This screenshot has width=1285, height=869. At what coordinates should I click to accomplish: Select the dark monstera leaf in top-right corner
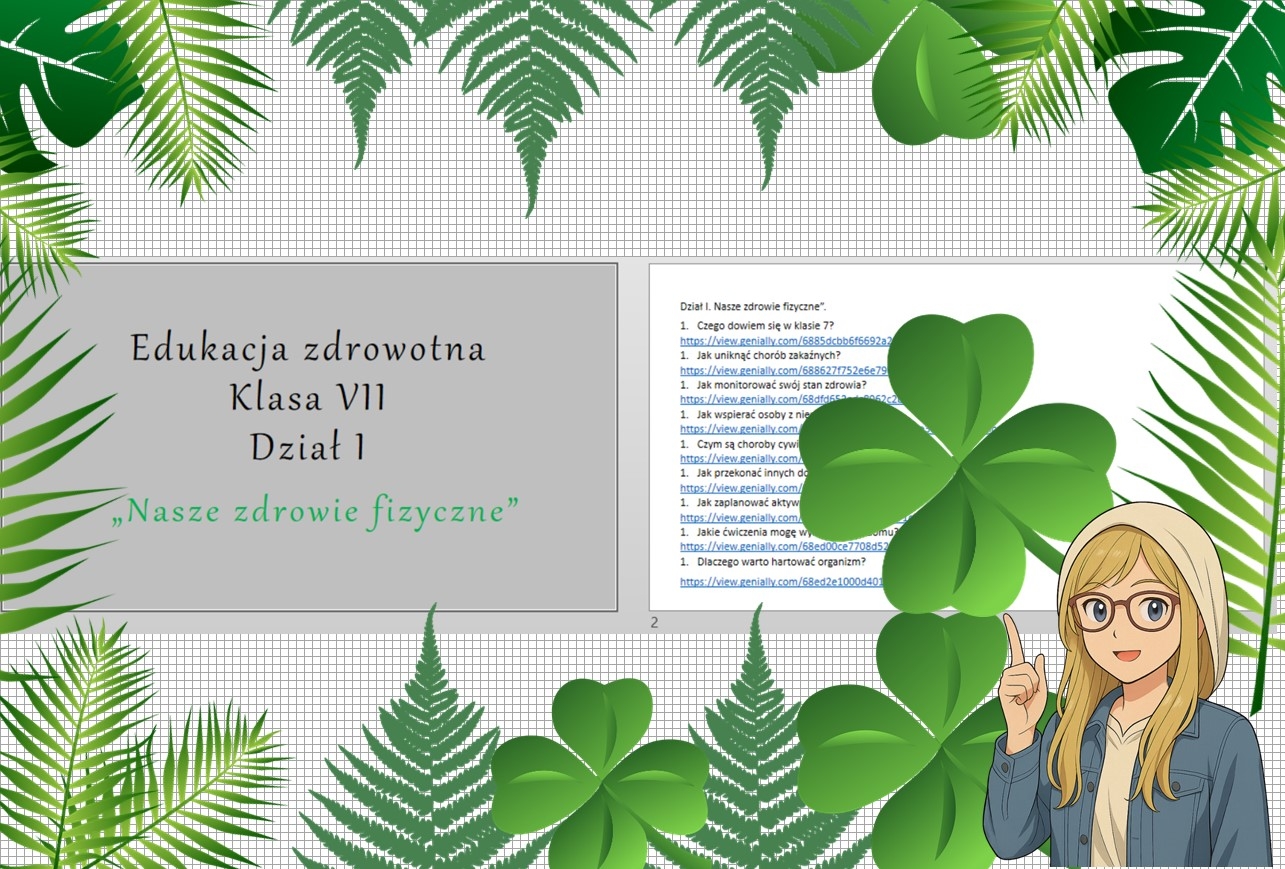point(1200,80)
